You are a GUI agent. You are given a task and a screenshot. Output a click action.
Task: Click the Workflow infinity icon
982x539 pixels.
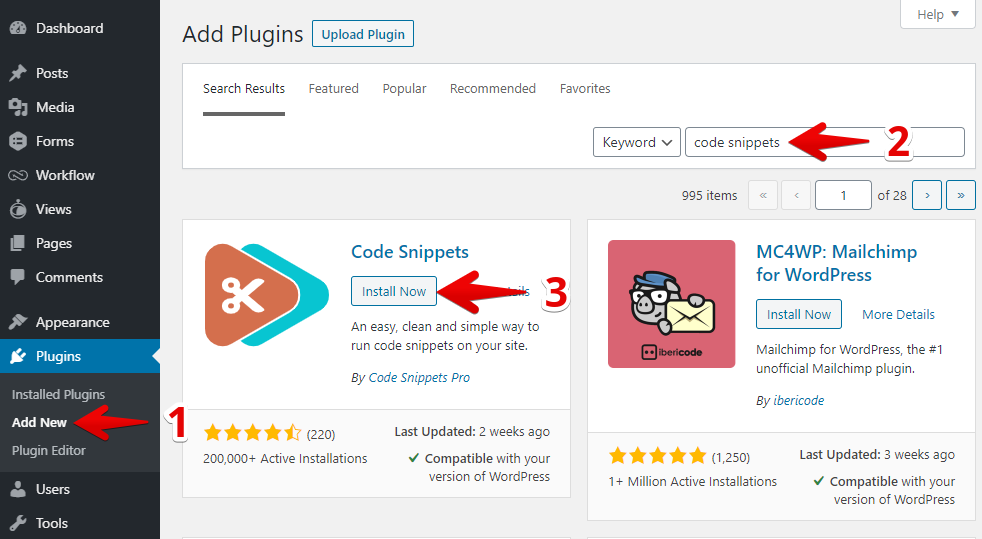click(x=18, y=175)
